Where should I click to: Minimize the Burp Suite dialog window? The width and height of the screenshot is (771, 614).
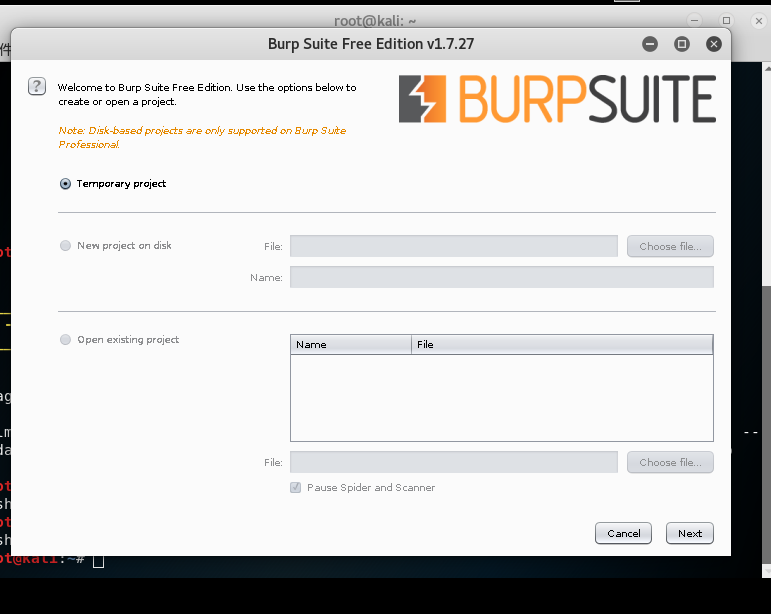coord(650,44)
